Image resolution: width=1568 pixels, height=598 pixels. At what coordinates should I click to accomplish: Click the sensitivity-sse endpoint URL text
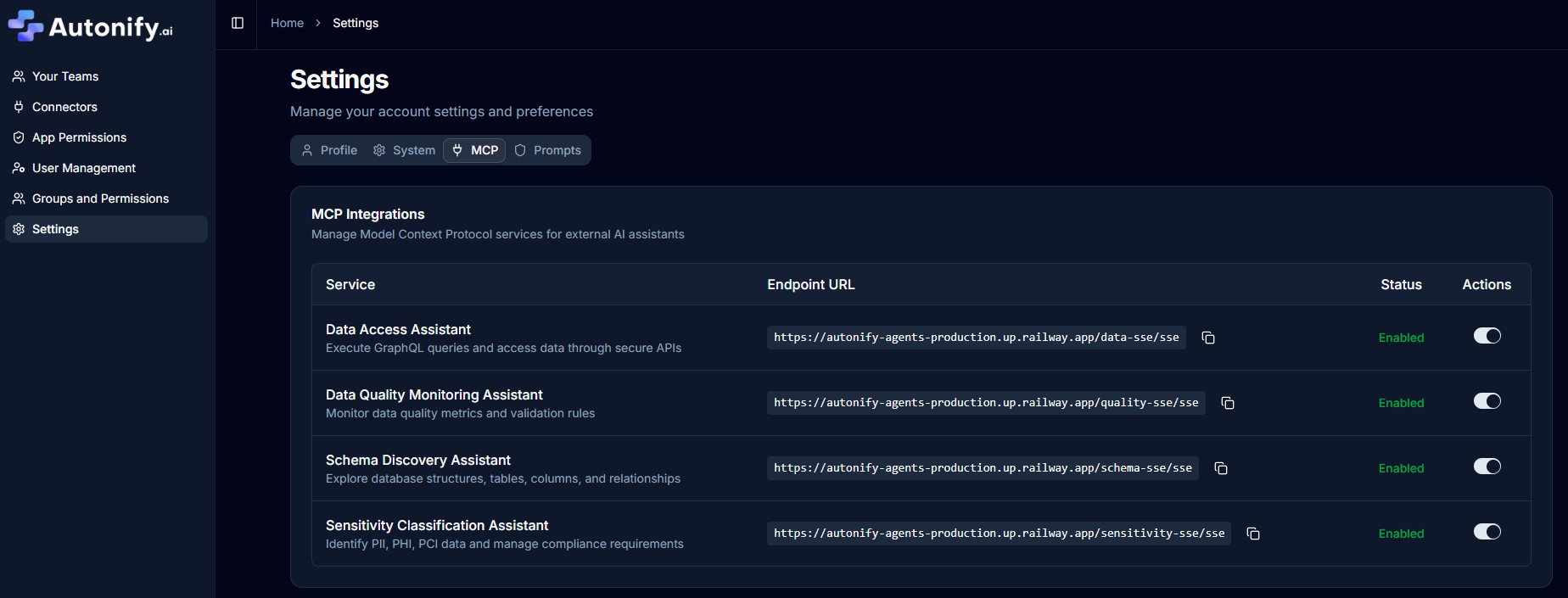point(999,534)
